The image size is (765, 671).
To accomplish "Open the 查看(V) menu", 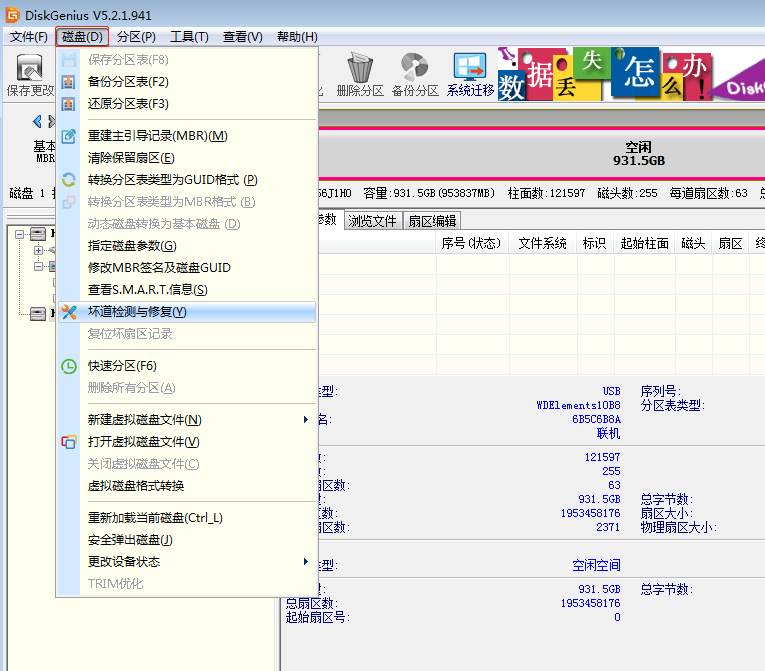I will 242,37.
